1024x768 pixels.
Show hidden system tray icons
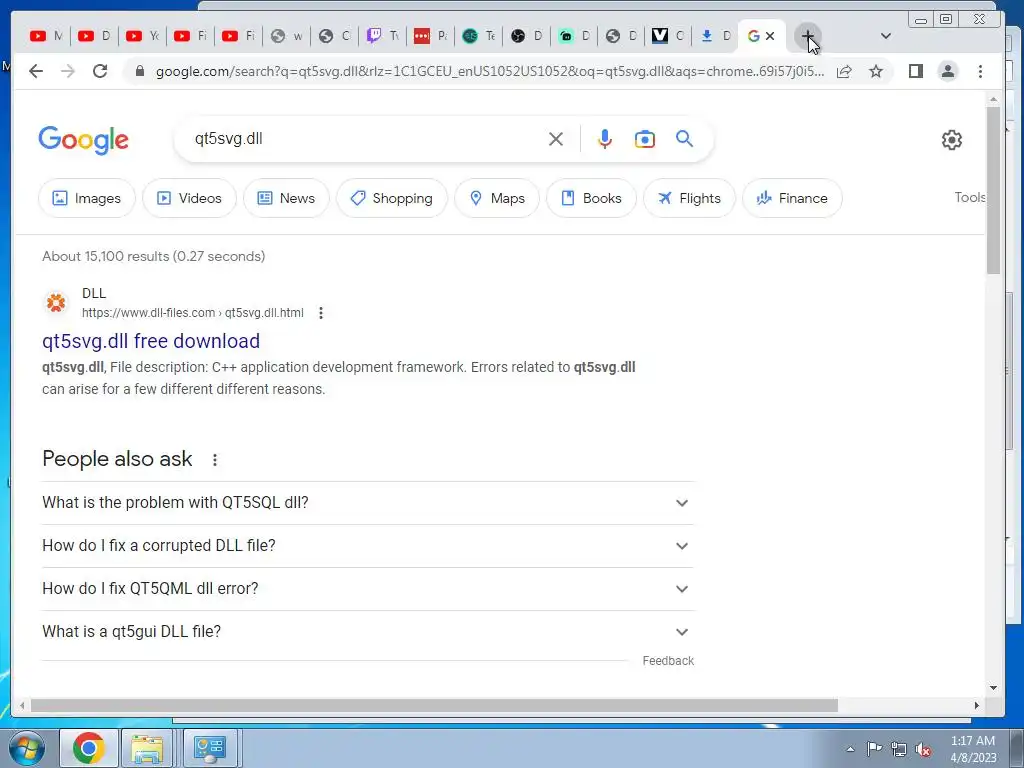pyautogui.click(x=850, y=749)
